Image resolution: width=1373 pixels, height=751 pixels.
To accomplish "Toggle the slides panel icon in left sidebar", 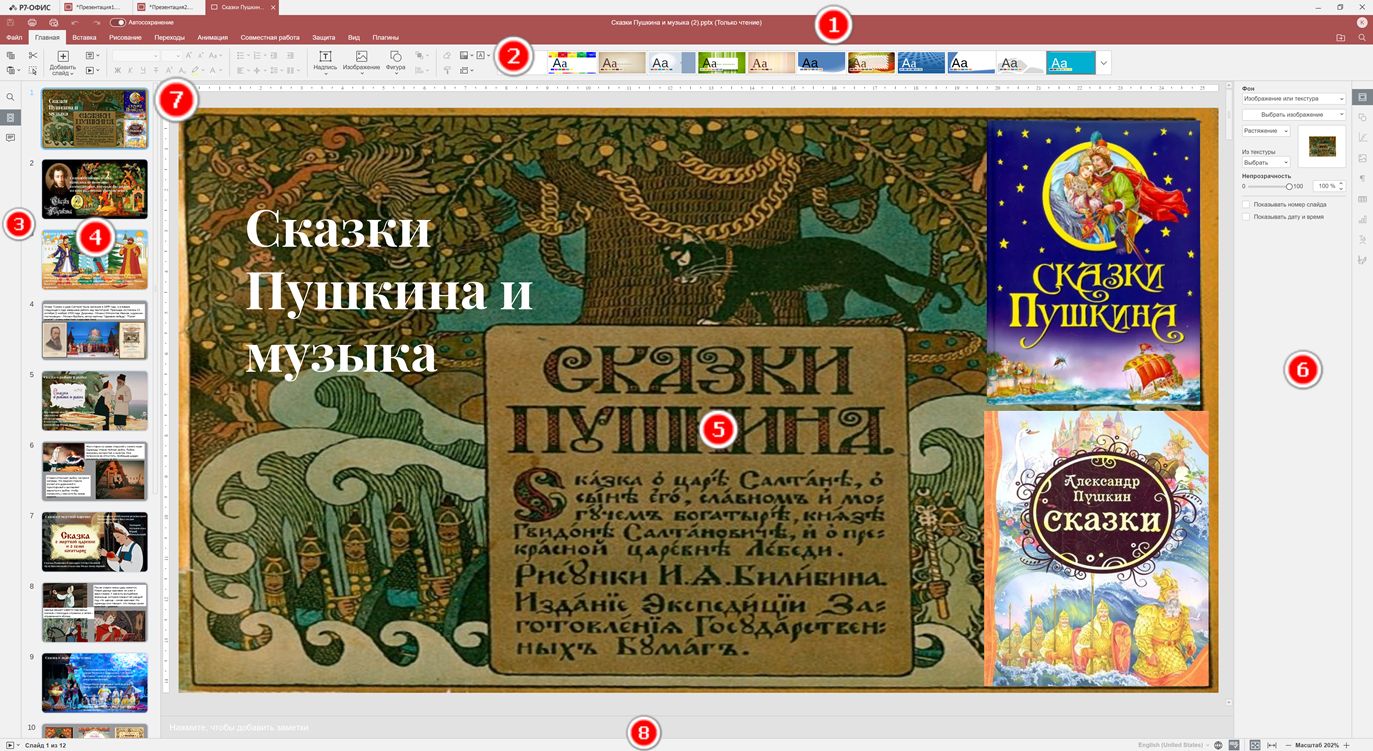I will (x=10, y=117).
